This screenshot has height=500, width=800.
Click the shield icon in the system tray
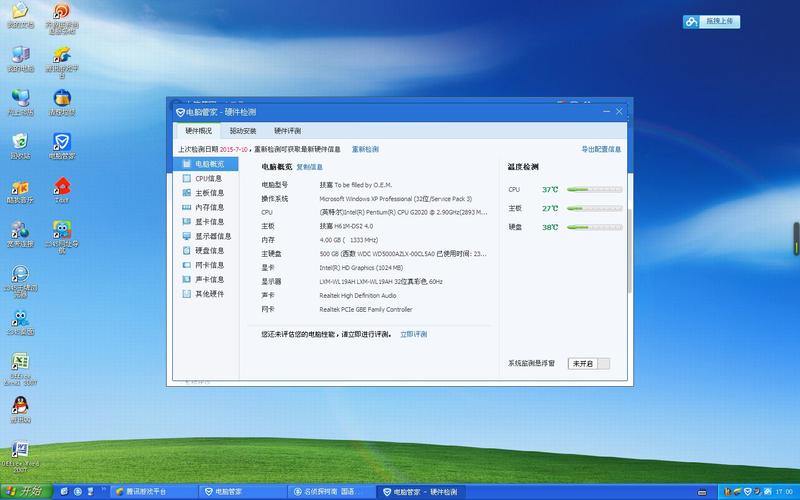pos(747,492)
